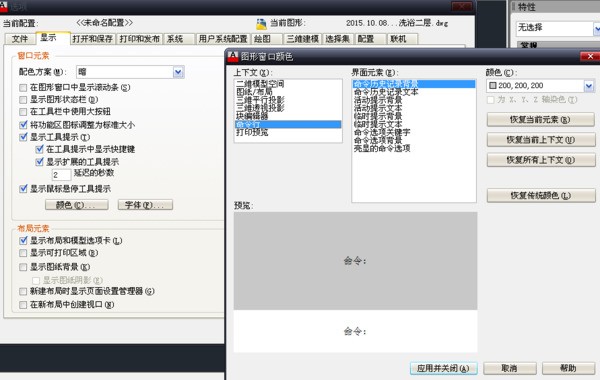Open the 配色方案 dropdown
The image size is (600, 380).
tap(178, 72)
